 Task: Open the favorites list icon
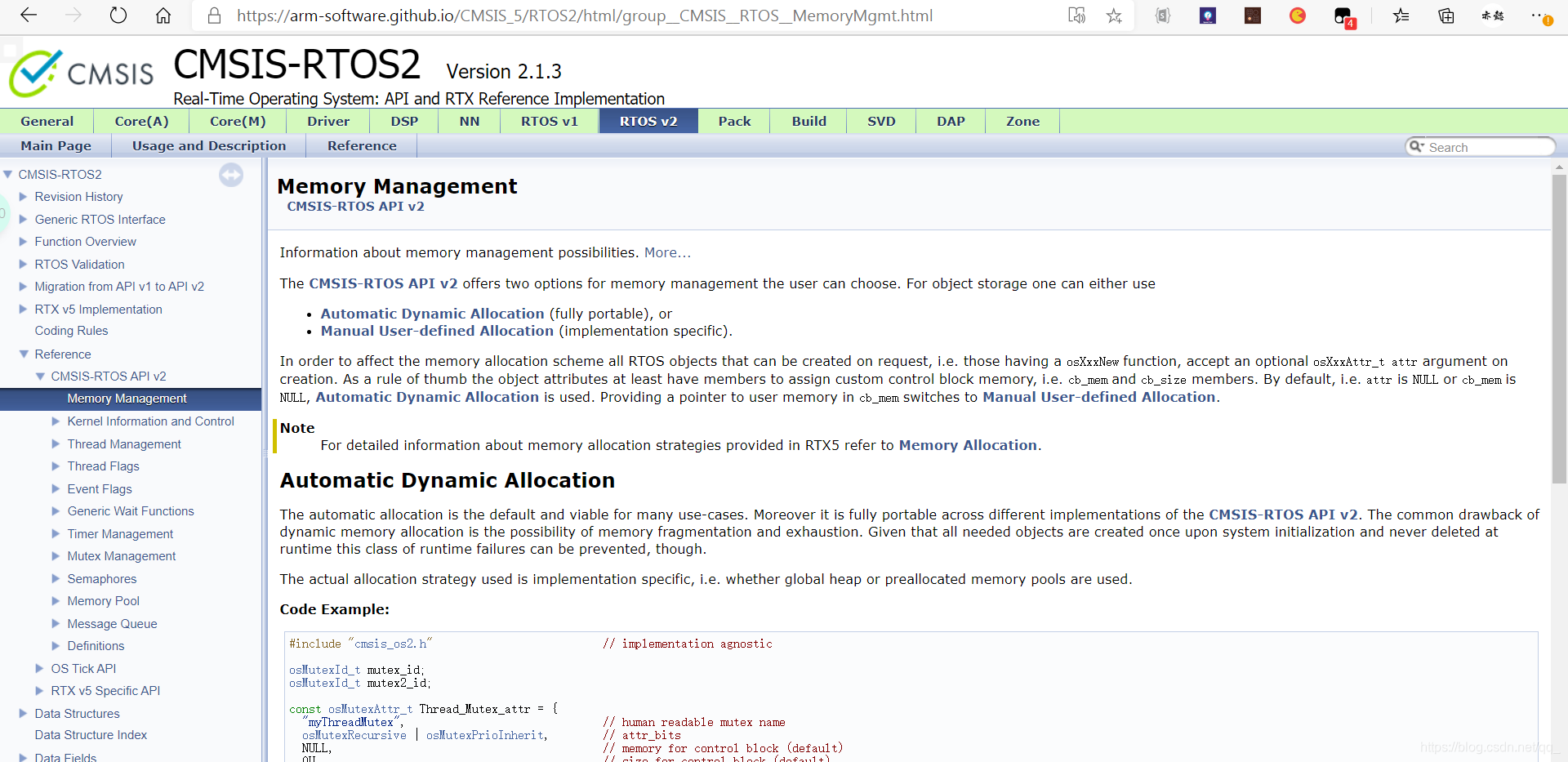1401,16
